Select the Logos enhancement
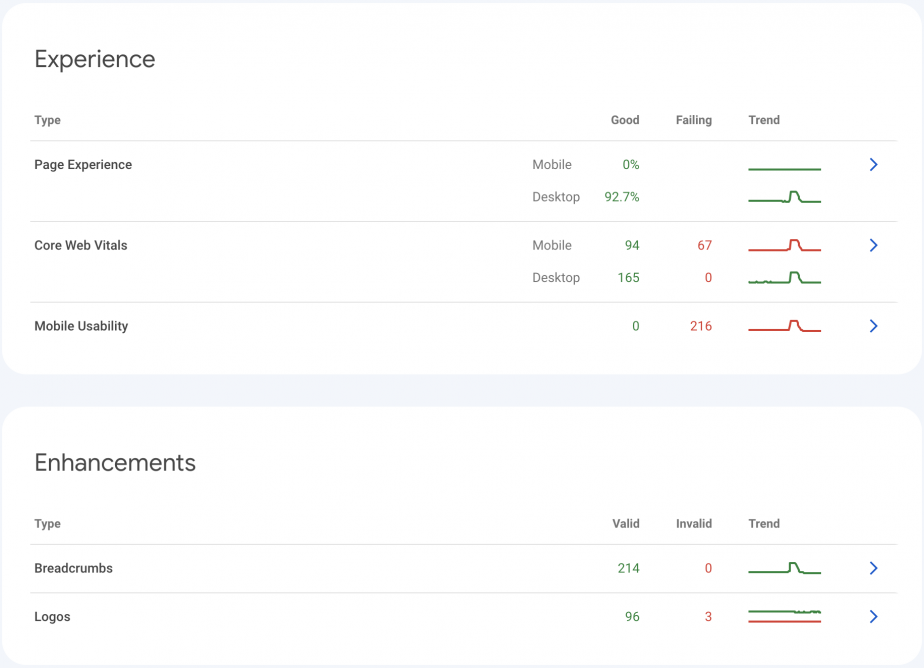The height and width of the screenshot is (668, 924). (52, 617)
